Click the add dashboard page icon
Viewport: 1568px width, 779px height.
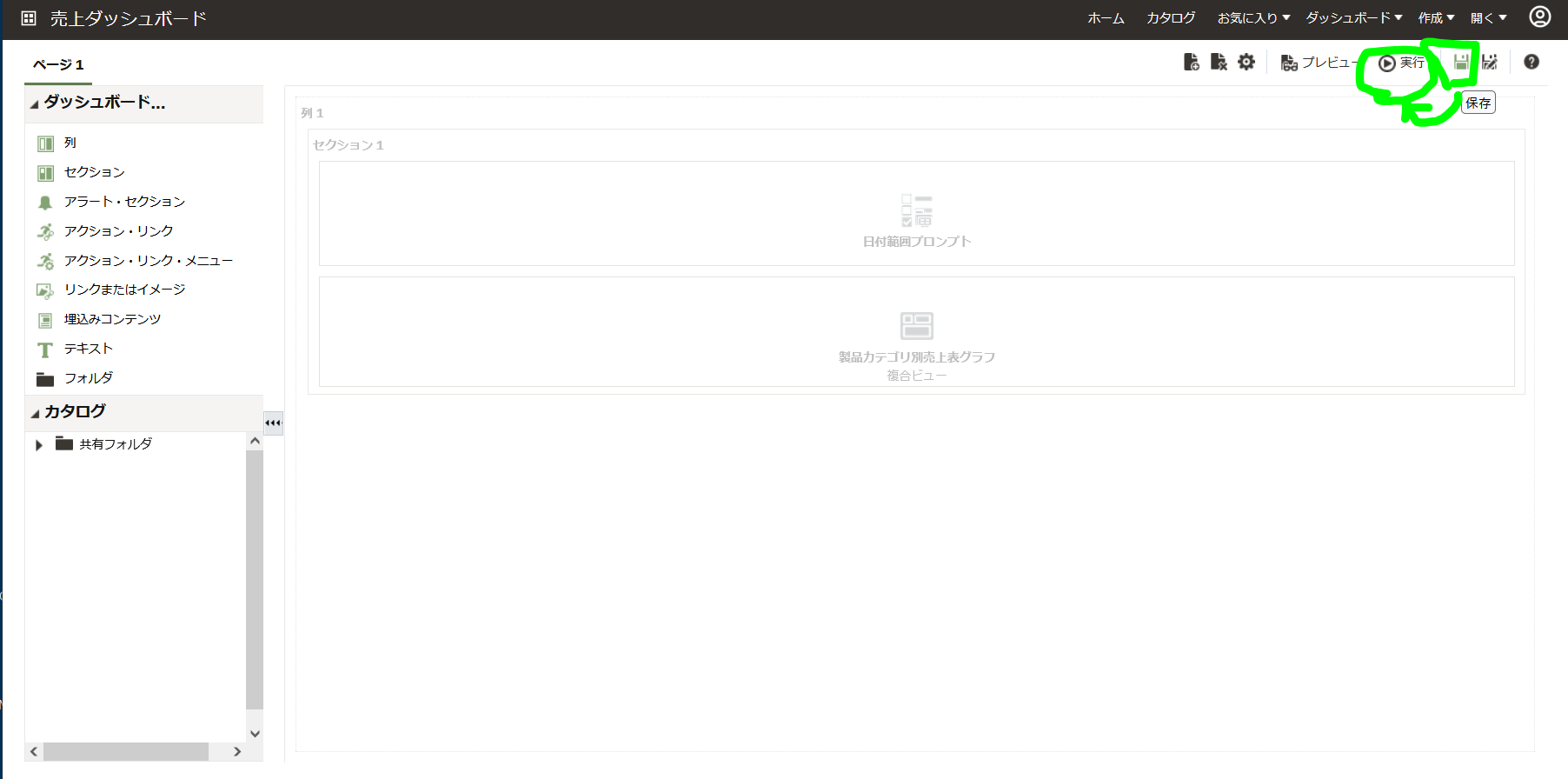coord(1191,62)
